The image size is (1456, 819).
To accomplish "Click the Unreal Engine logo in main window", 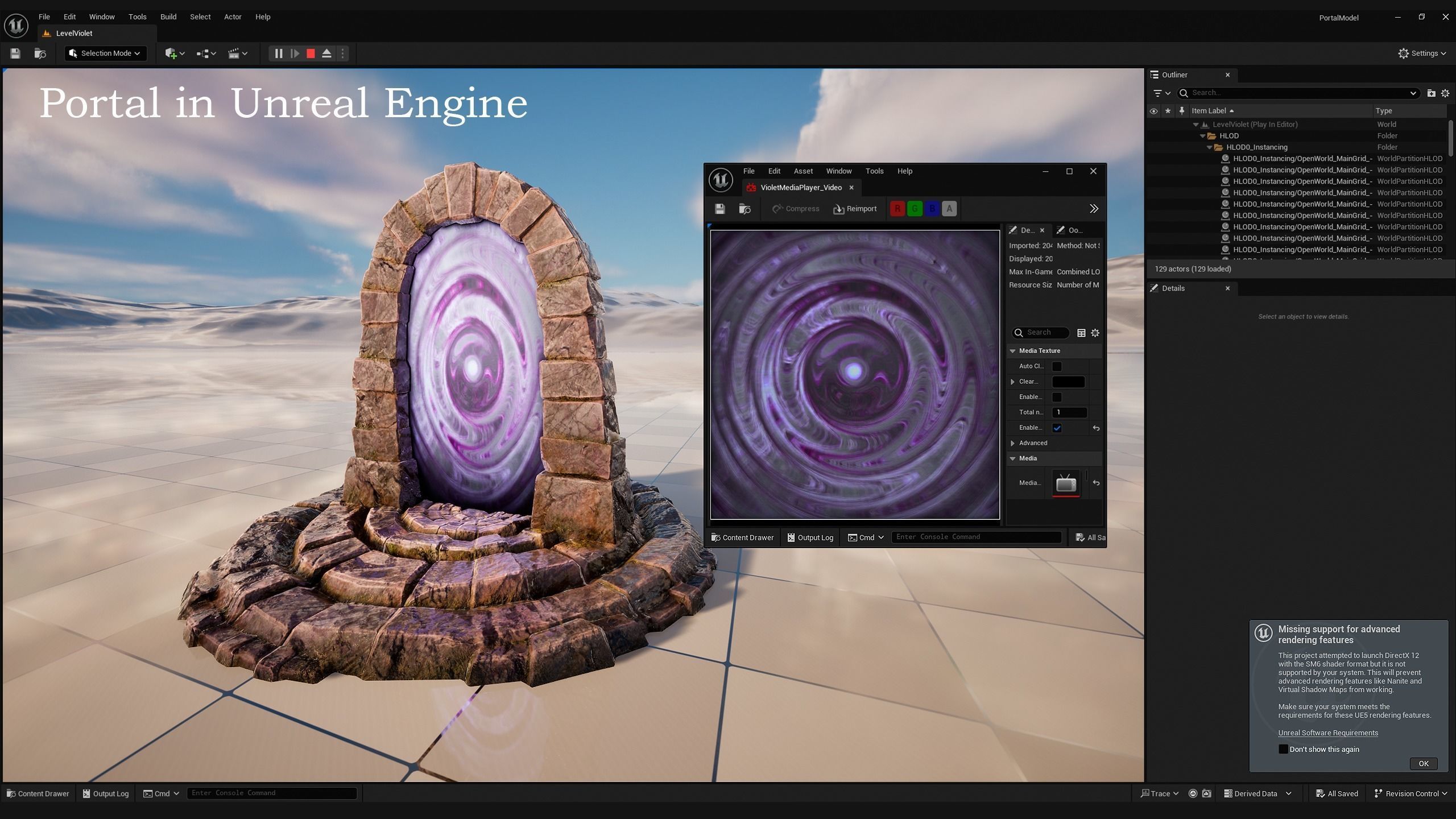I will [16, 26].
